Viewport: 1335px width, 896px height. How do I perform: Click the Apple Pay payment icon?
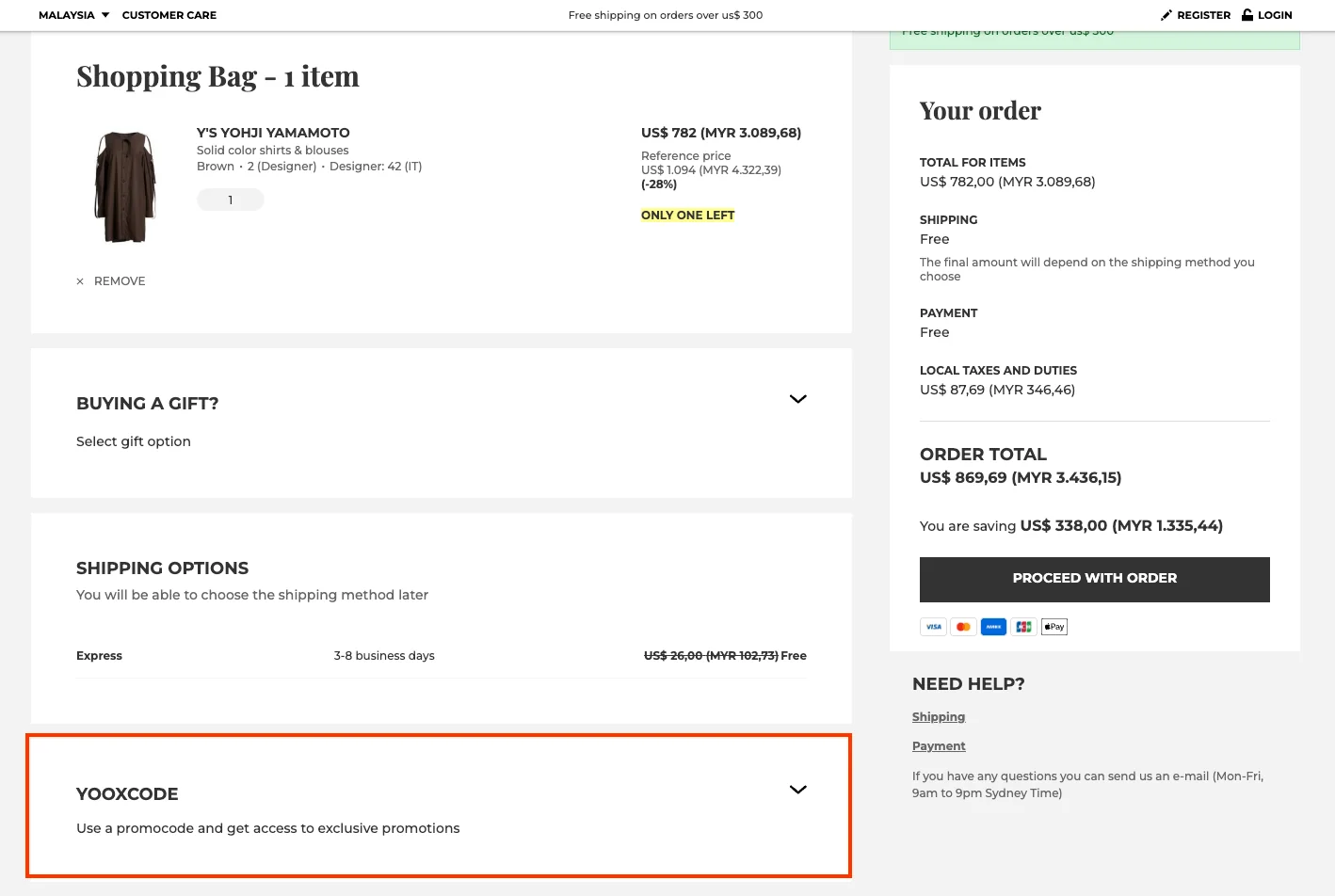tap(1054, 627)
